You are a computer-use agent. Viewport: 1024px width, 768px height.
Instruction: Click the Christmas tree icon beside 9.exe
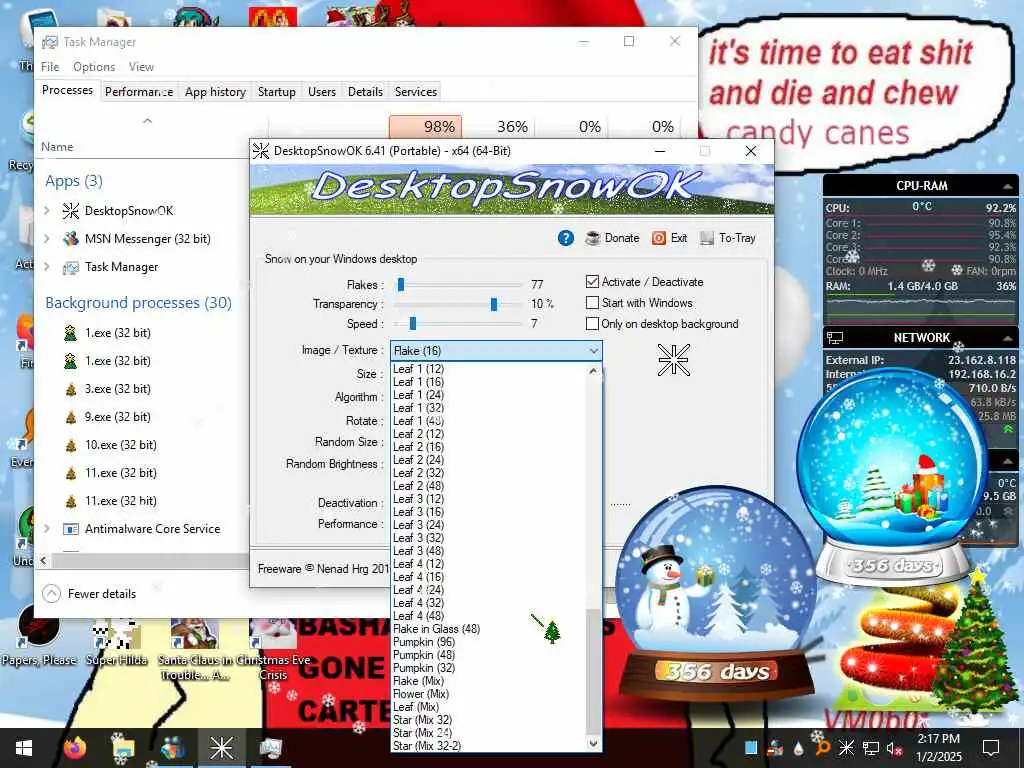(71, 417)
